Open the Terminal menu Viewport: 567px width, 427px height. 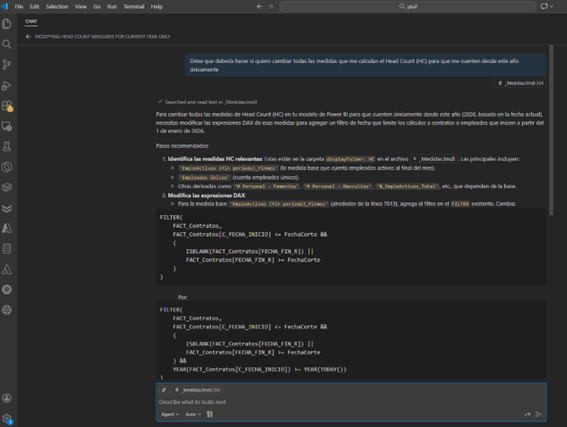[x=134, y=7]
